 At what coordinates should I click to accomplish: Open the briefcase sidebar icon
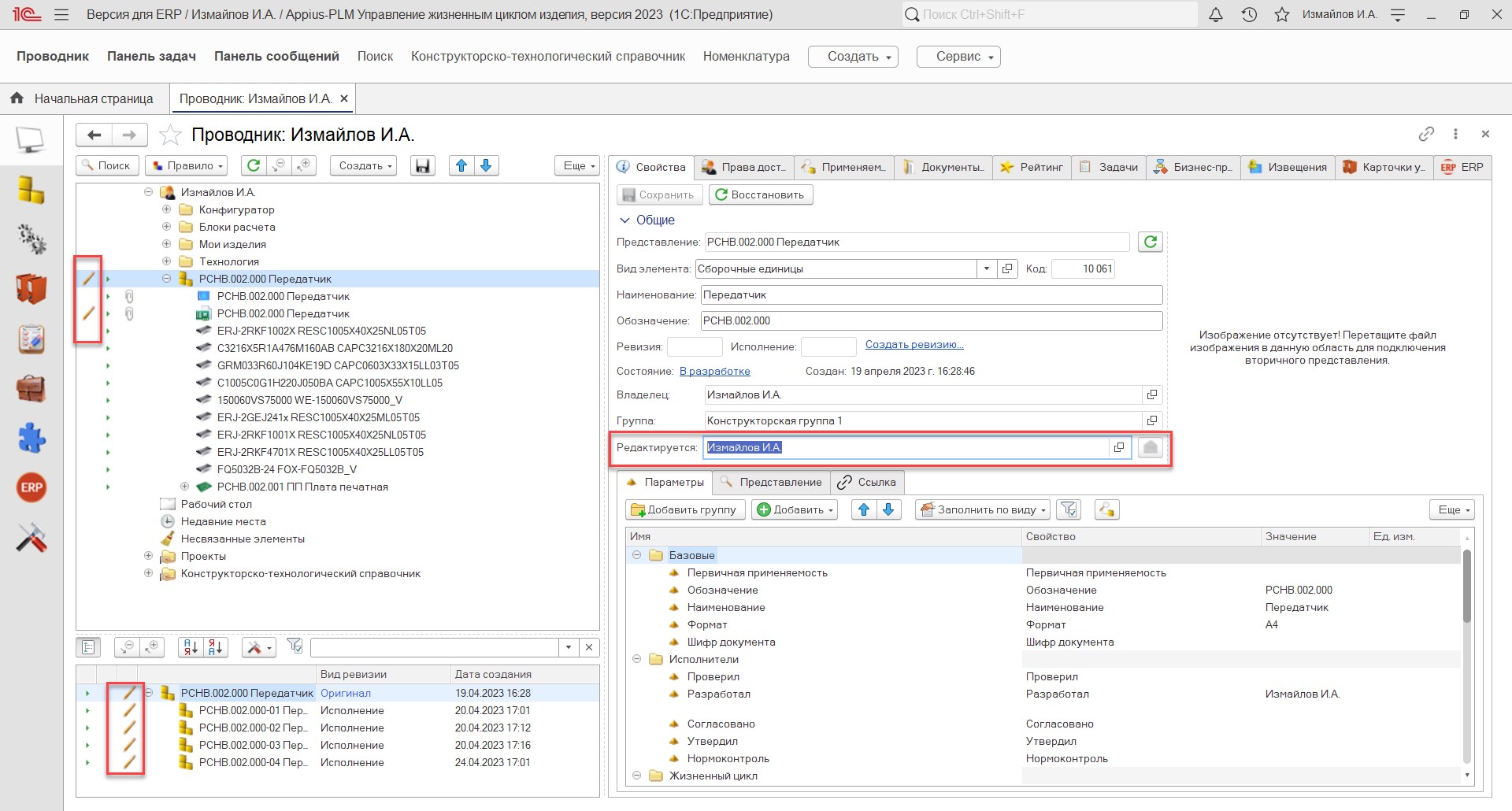[x=31, y=388]
